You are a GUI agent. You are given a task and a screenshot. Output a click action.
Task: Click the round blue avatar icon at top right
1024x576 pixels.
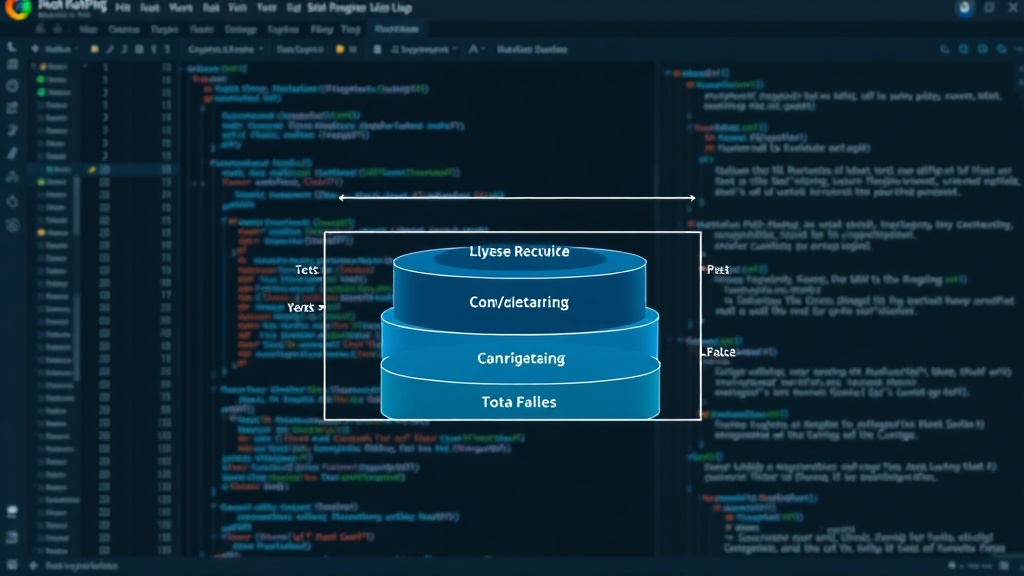click(965, 8)
